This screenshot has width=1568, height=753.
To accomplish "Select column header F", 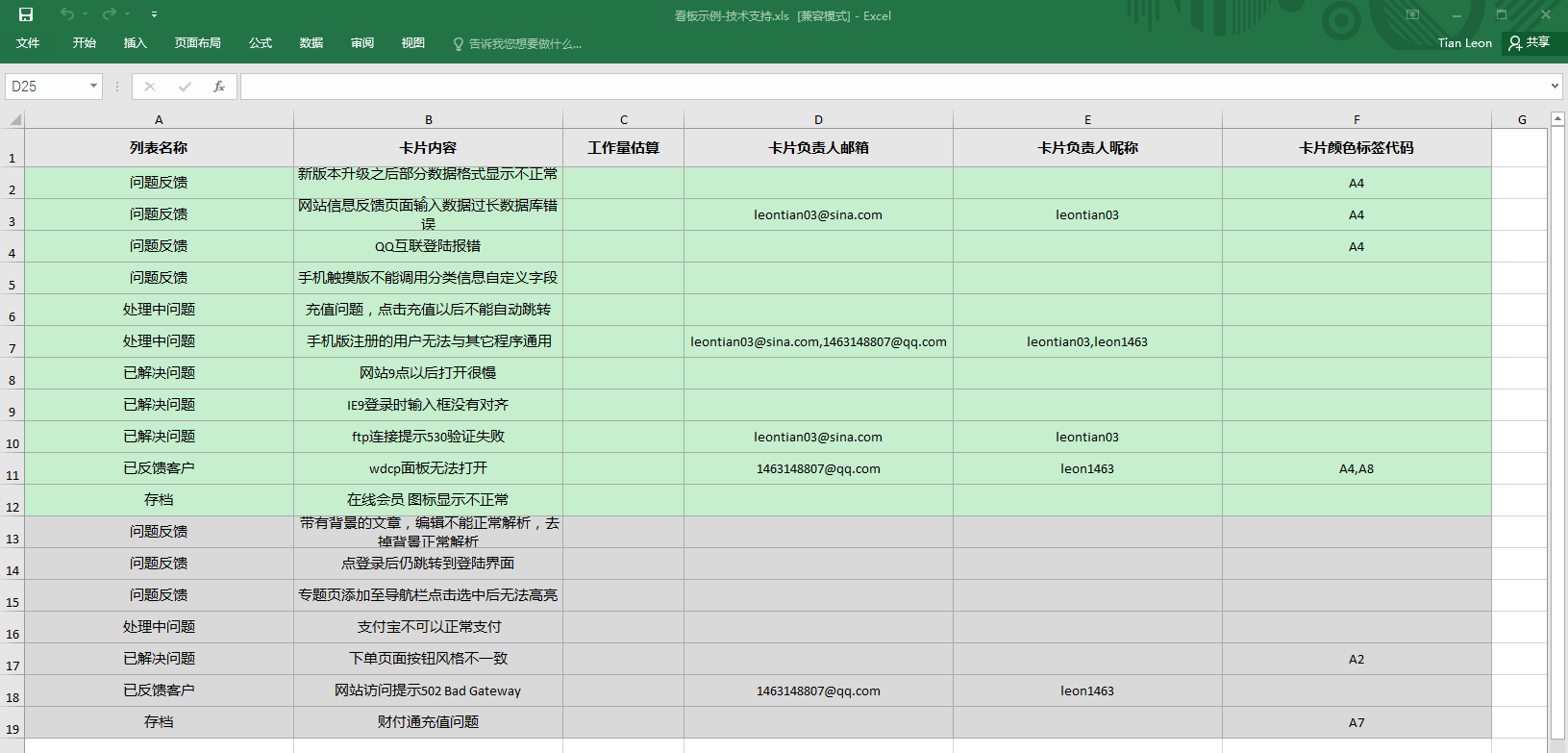I will click(1356, 120).
